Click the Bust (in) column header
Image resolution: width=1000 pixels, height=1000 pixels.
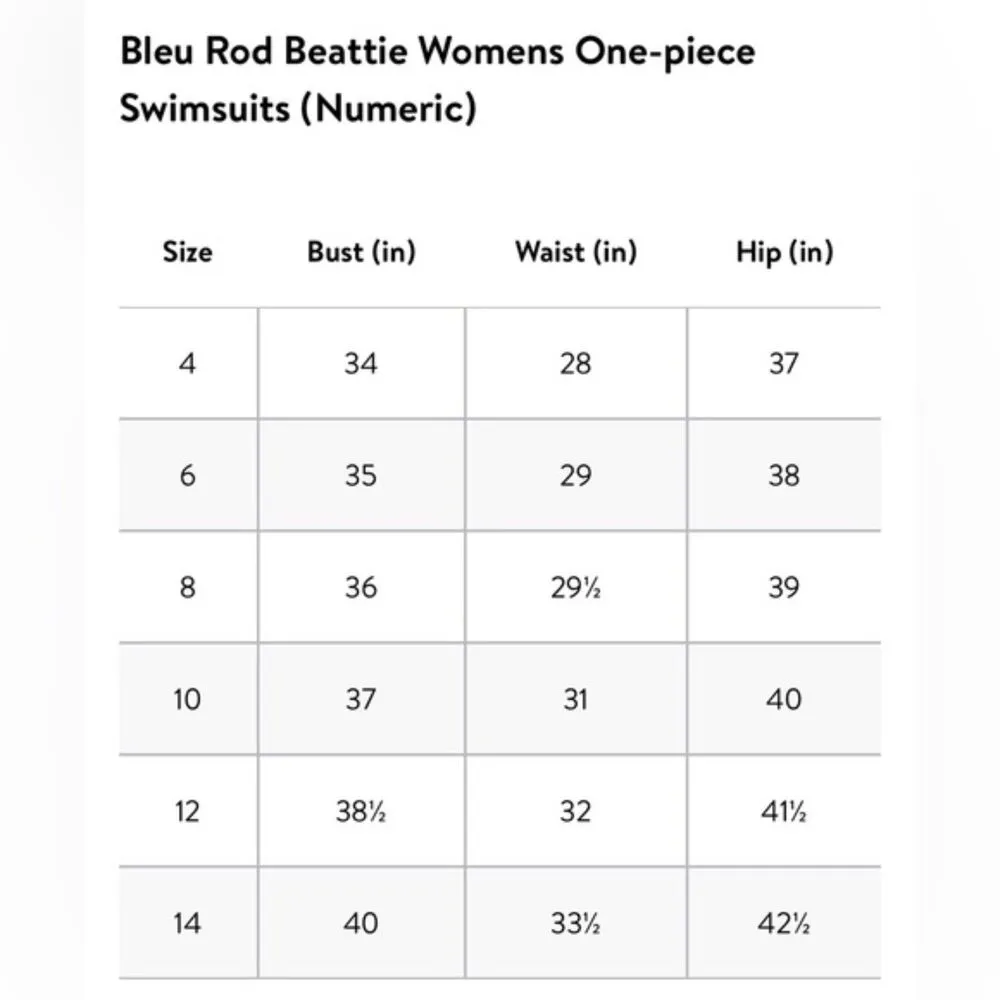click(361, 252)
